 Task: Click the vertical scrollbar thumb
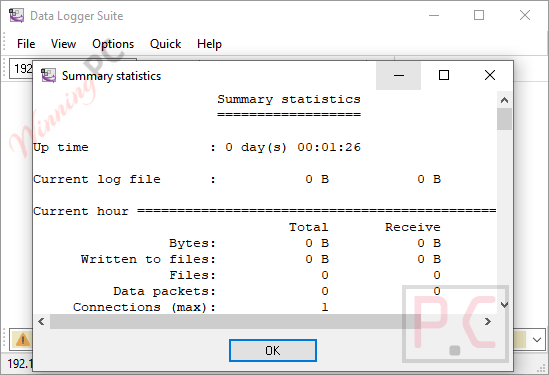pos(504,119)
